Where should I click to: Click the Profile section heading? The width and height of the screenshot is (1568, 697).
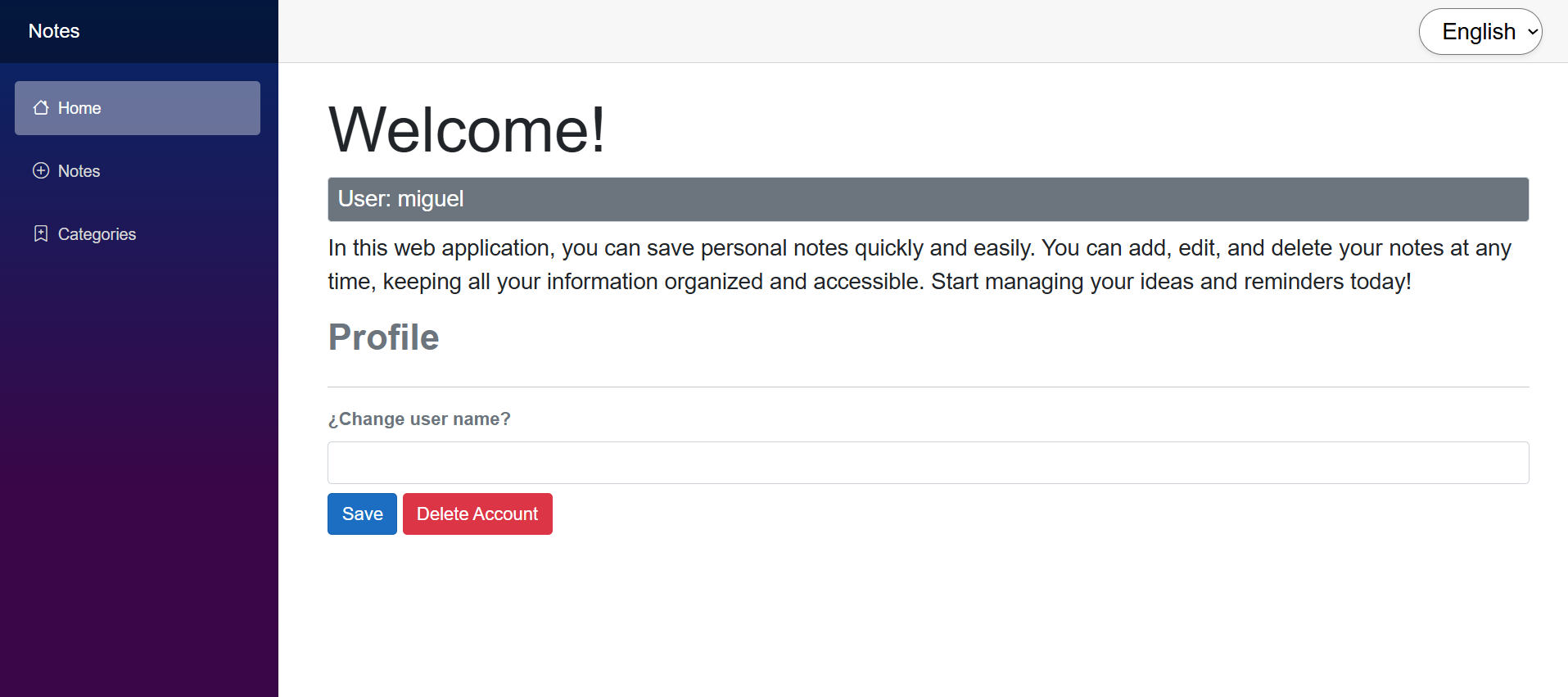[x=383, y=337]
